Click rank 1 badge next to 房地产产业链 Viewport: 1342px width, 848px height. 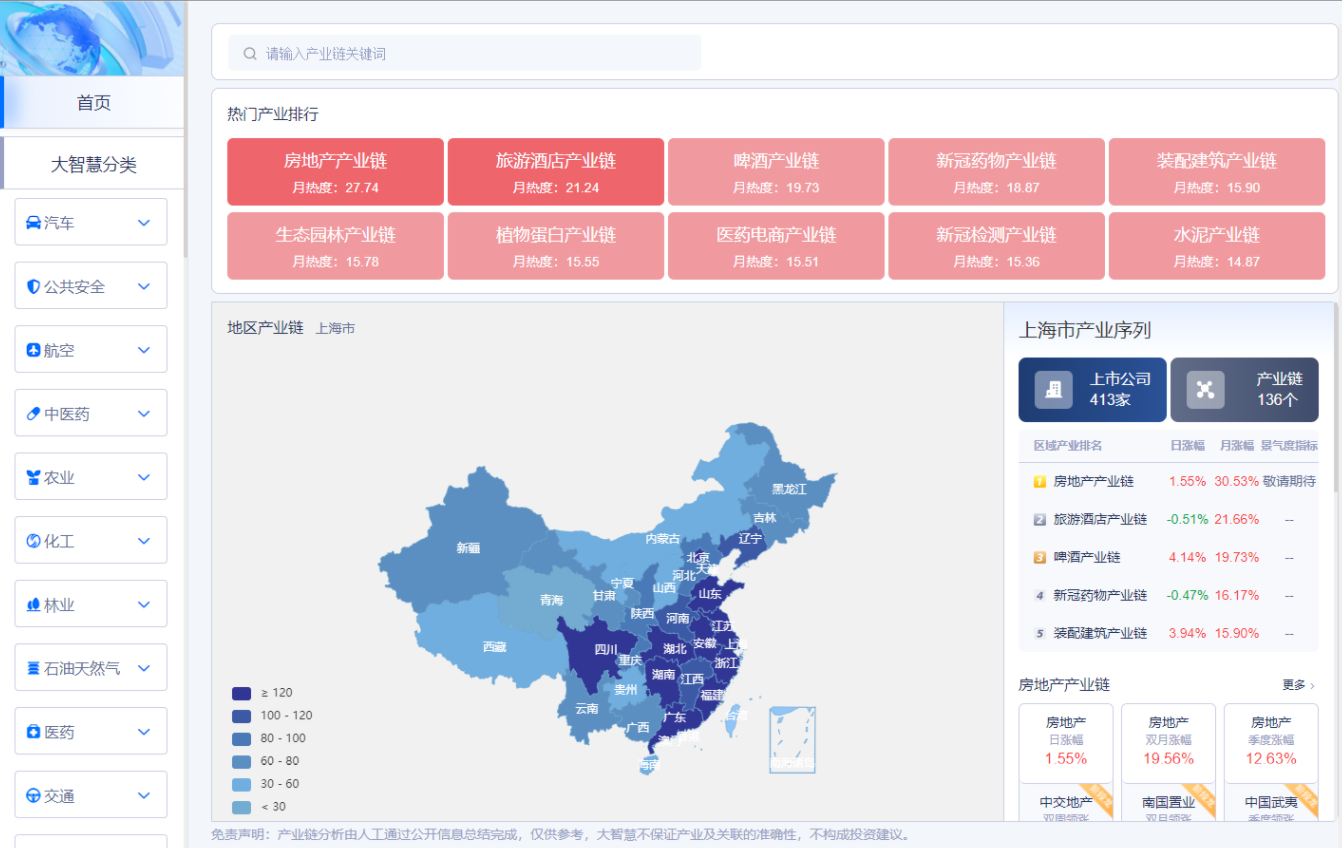pos(1040,482)
